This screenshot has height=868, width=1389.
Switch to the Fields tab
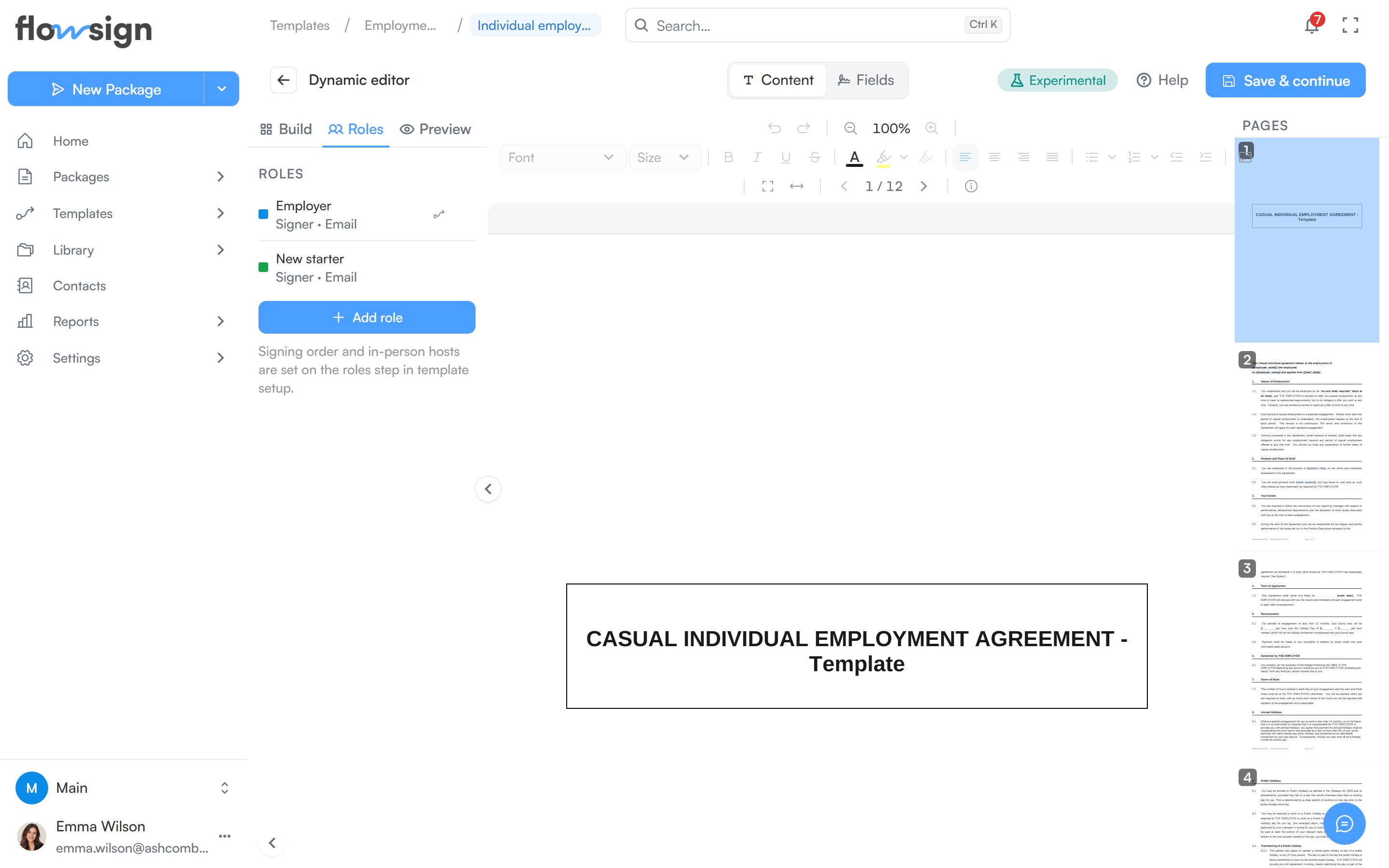866,81
